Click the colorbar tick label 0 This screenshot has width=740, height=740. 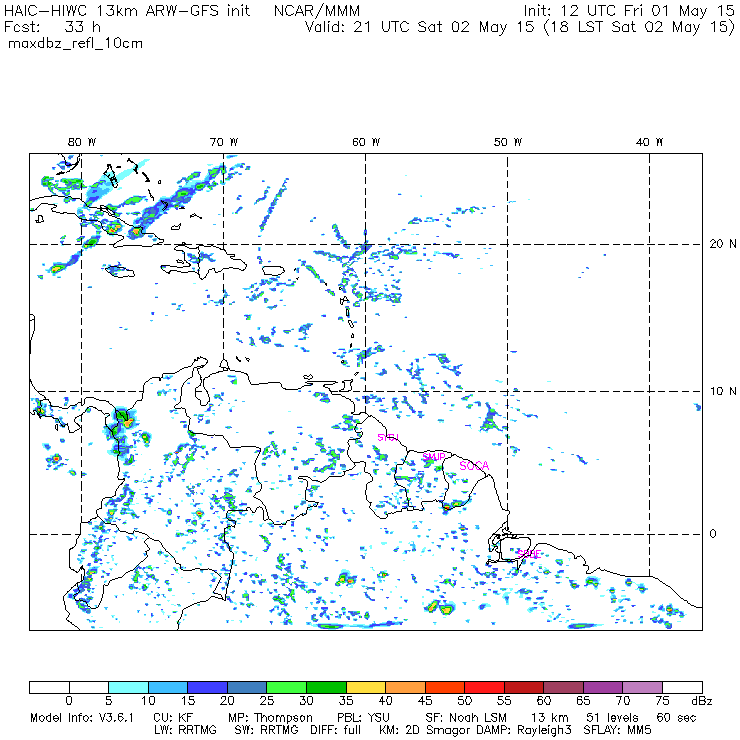click(69, 701)
